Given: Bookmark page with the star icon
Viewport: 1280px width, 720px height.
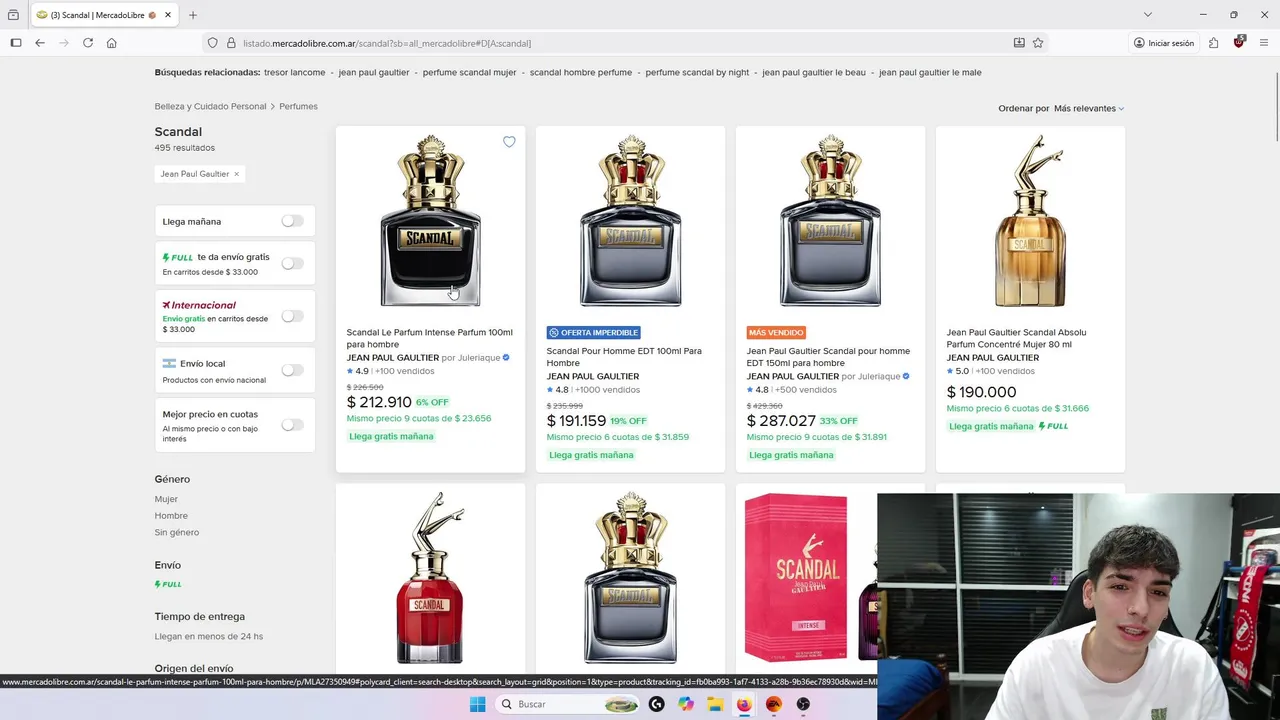Looking at the screenshot, I should tap(1038, 43).
